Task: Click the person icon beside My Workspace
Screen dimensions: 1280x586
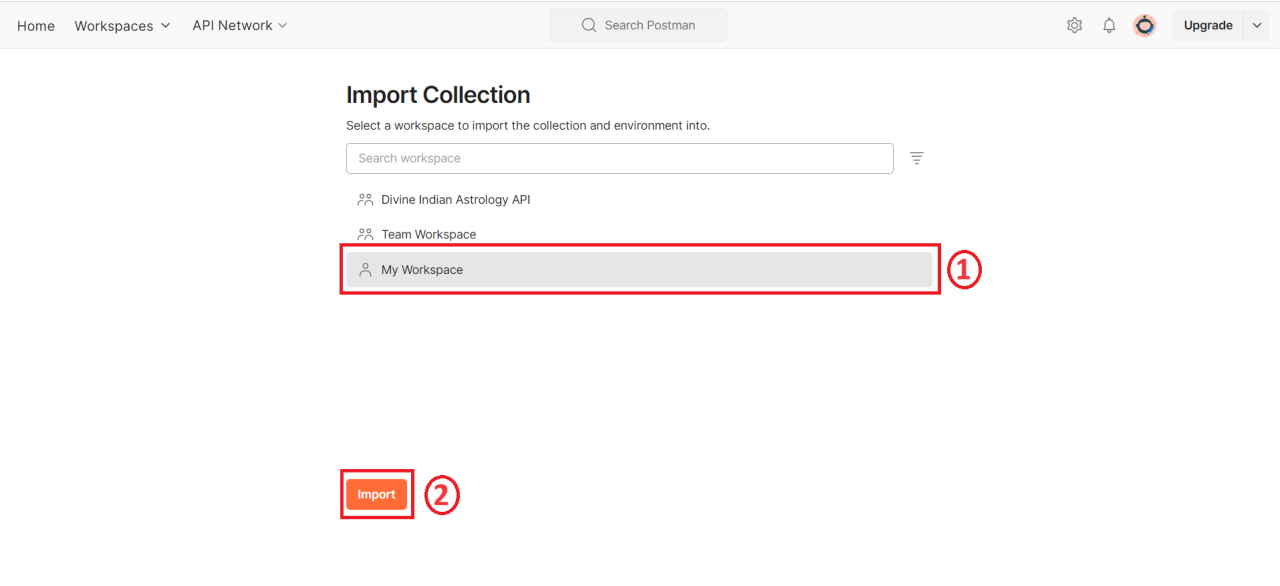Action: (365, 270)
